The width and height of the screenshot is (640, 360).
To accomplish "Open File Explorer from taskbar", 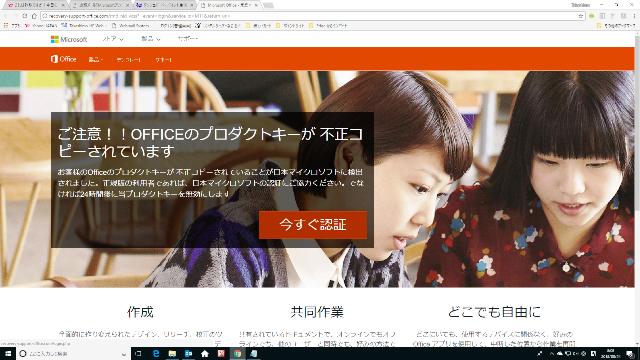I will pos(172,353).
